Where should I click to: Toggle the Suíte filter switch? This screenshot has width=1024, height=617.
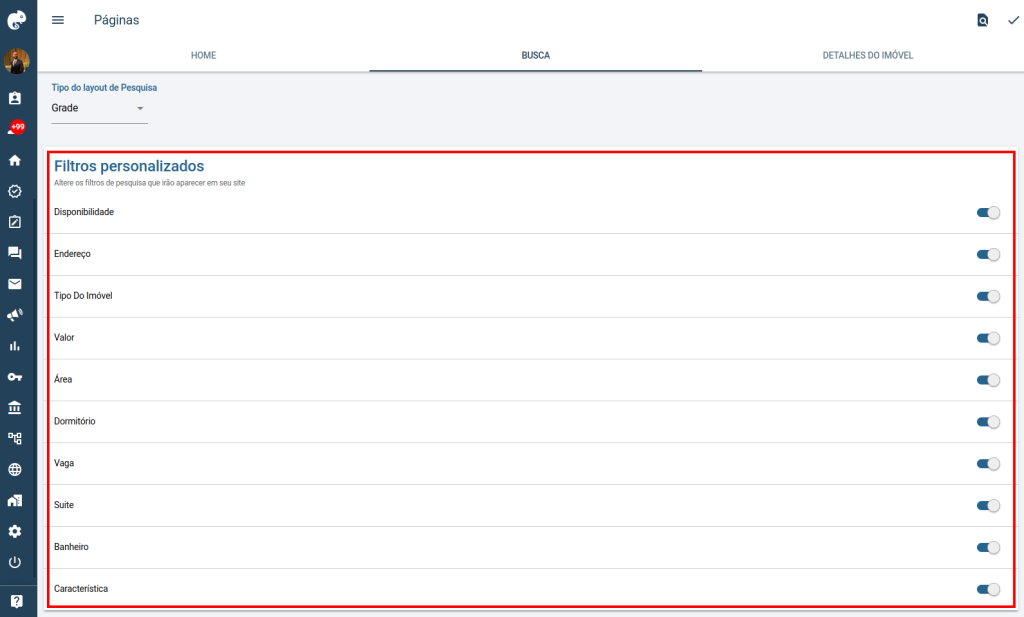pos(988,505)
